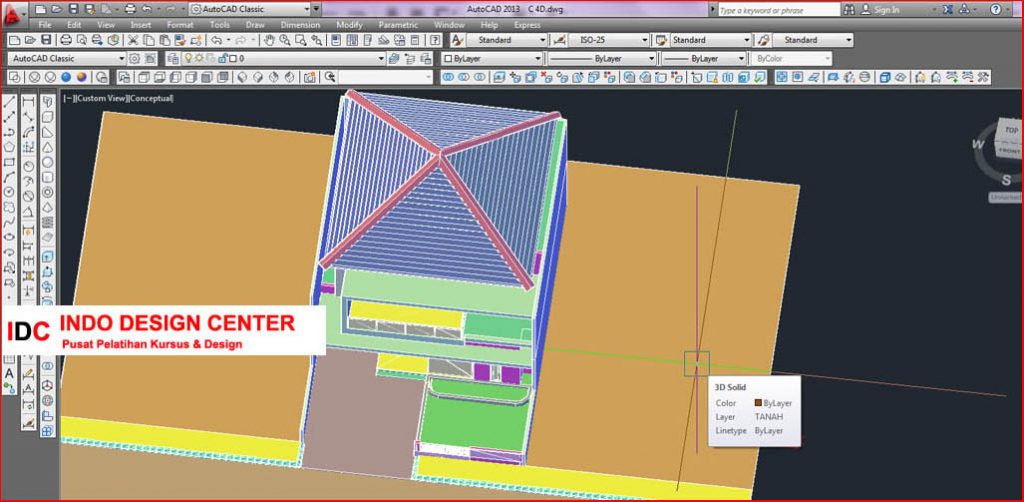The image size is (1024, 502).
Task: Open the Format menu
Action: (x=180, y=25)
